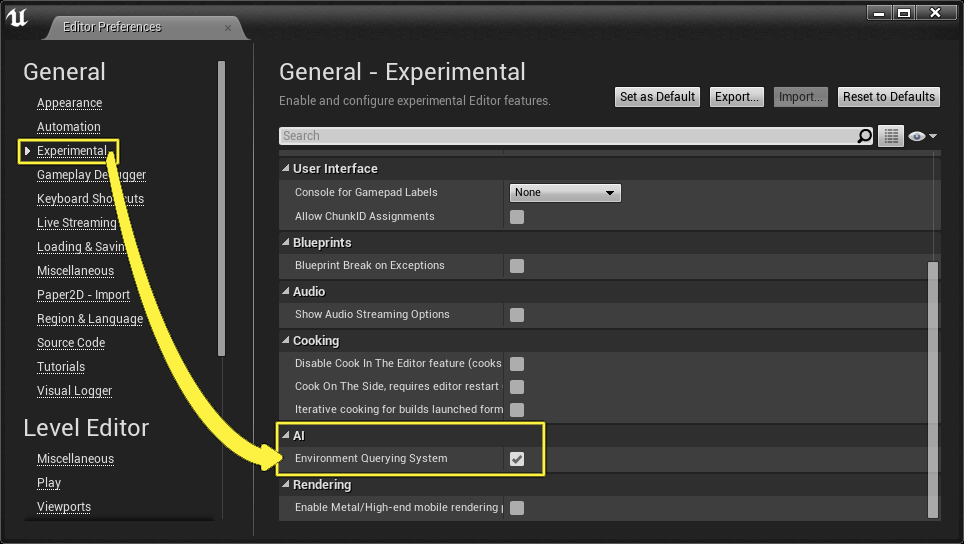The image size is (964, 544).
Task: Enable Blueprint Break on Exceptions
Action: coord(517,266)
